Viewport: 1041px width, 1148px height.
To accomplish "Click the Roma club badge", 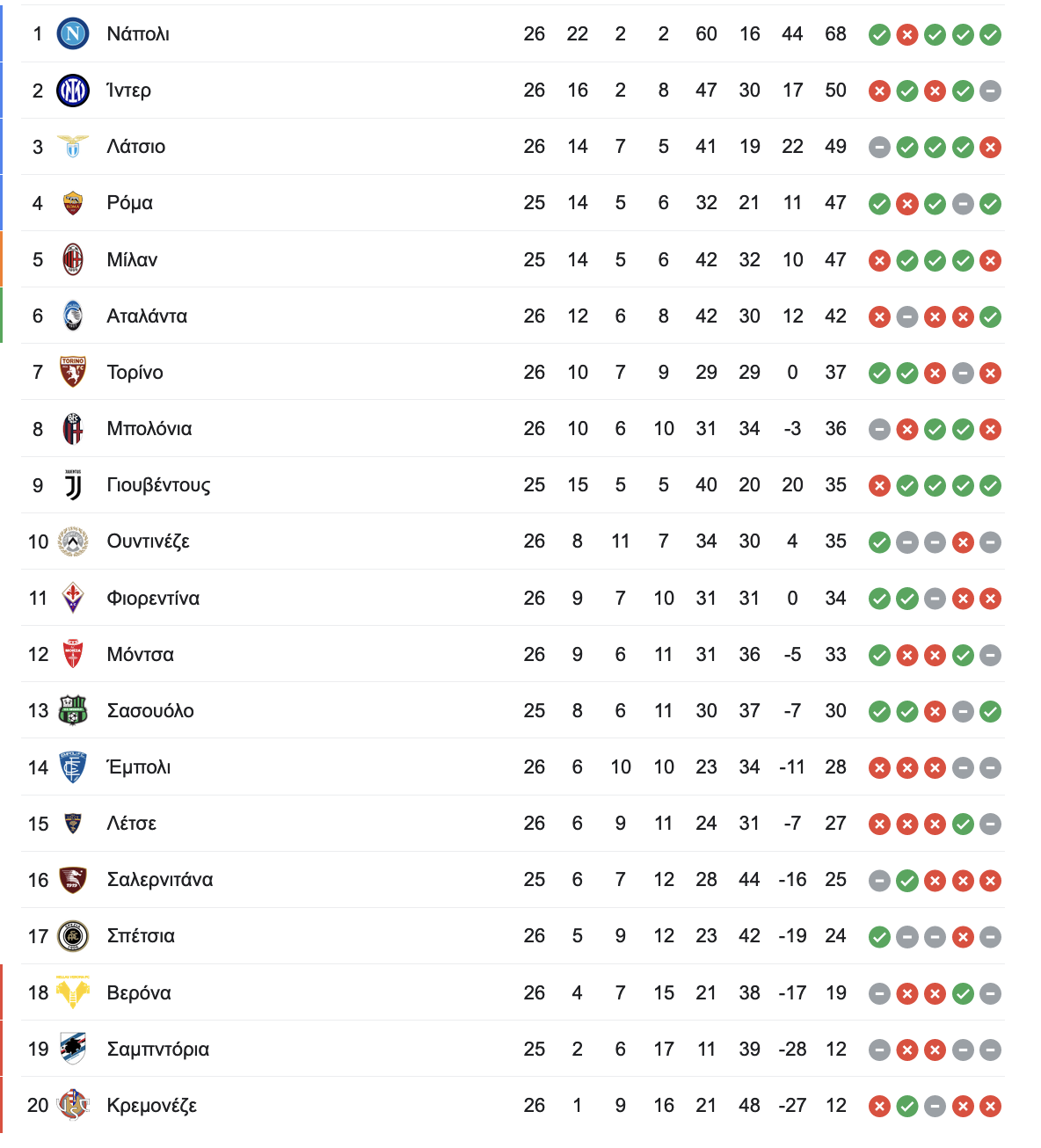I will tap(73, 203).
